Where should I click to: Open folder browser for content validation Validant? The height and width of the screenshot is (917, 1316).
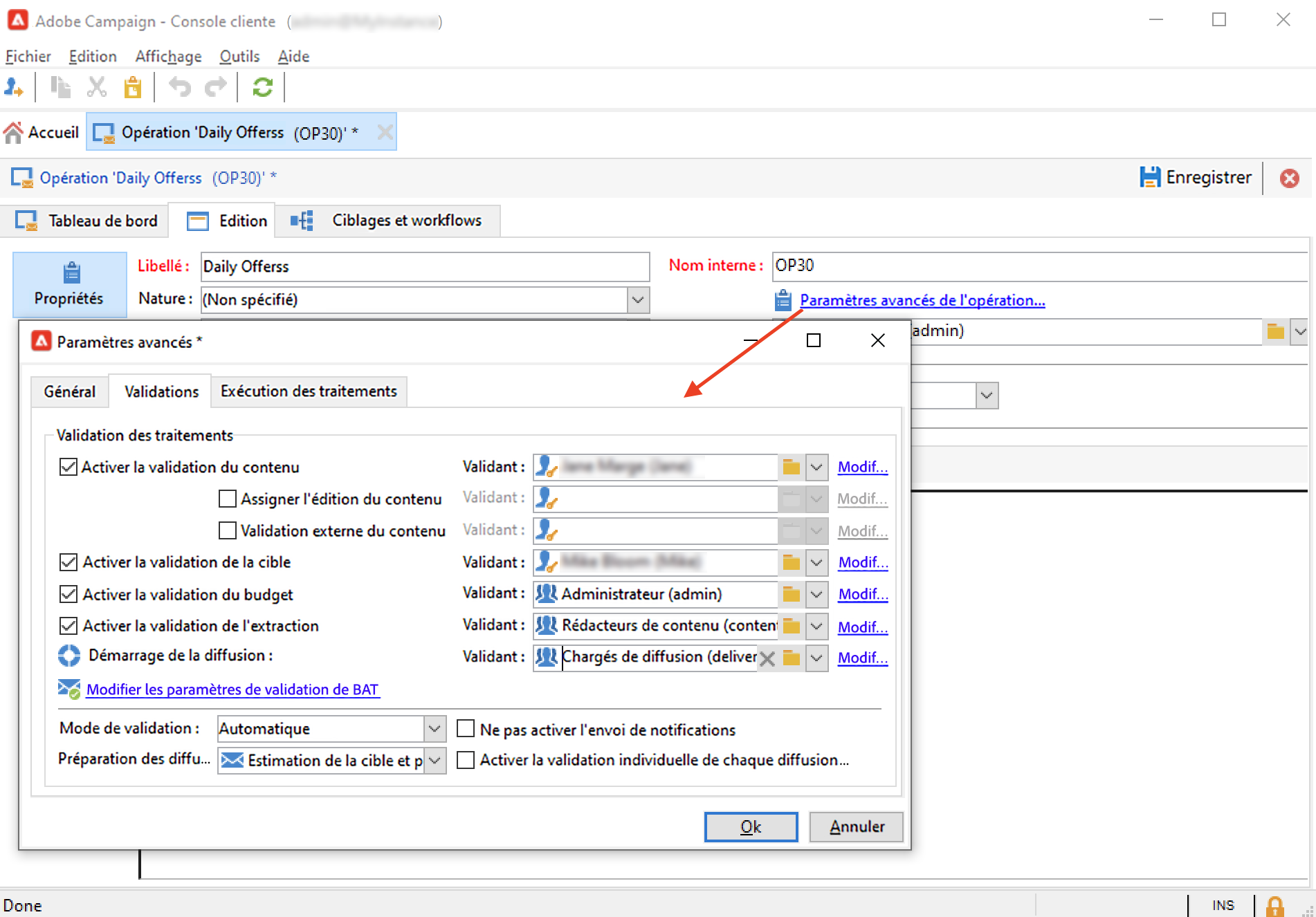(x=791, y=467)
